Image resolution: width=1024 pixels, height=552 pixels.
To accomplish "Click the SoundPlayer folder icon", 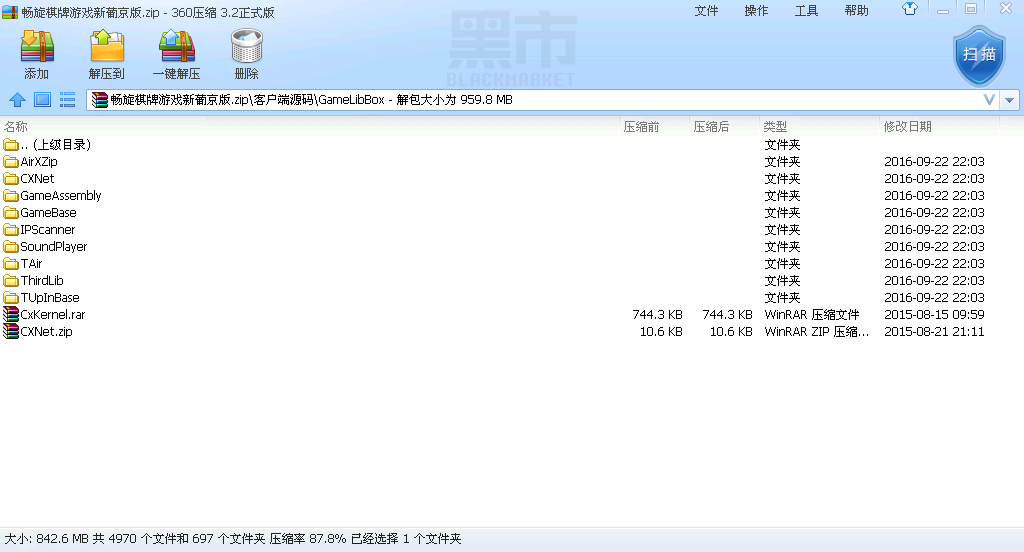I will point(10,246).
